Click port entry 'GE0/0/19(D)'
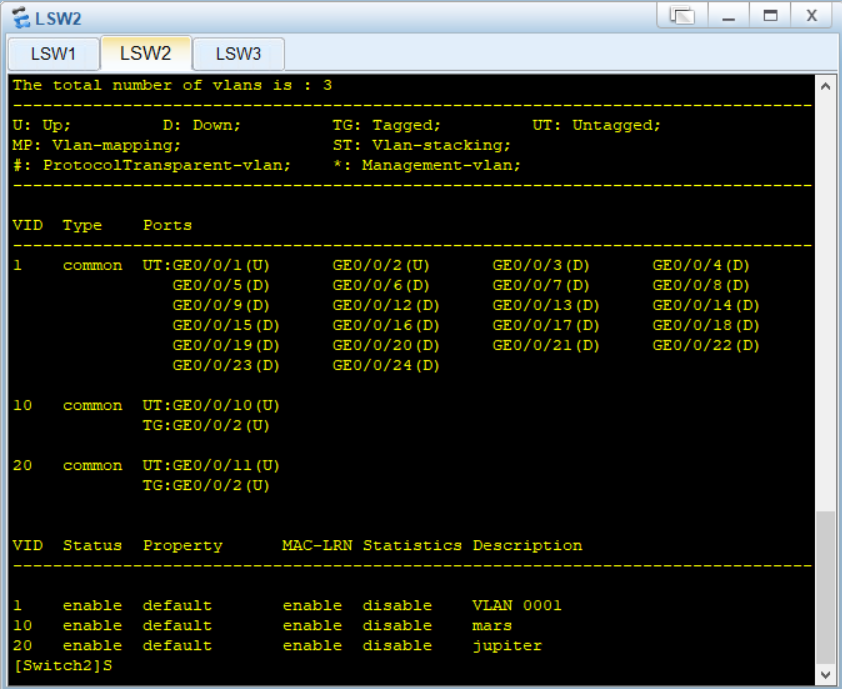 (x=226, y=345)
